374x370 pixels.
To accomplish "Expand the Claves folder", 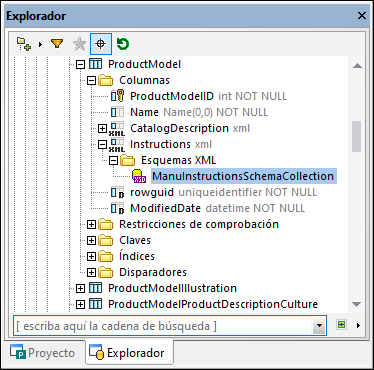I will click(x=91, y=240).
